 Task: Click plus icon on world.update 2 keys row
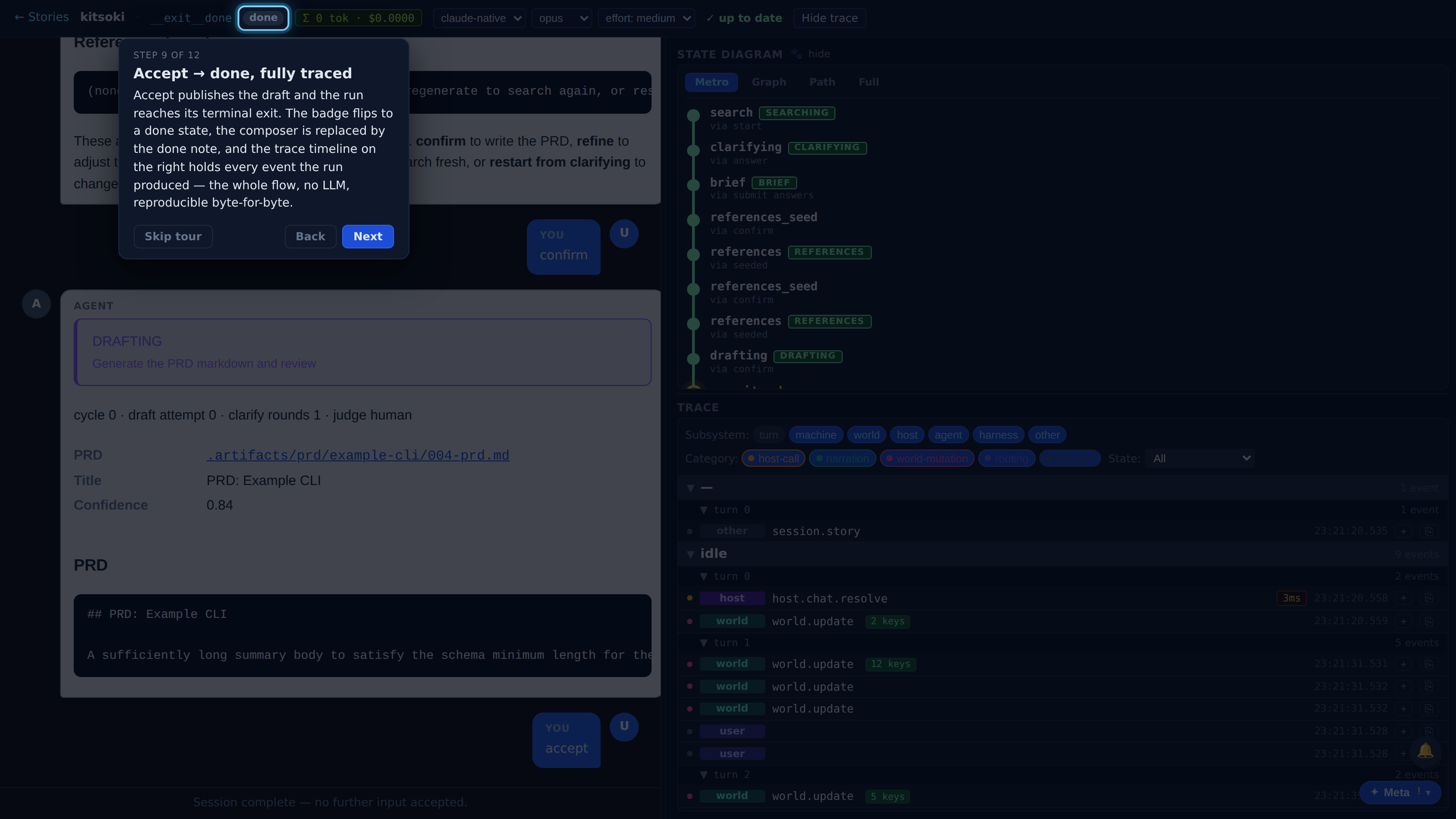[1403, 621]
